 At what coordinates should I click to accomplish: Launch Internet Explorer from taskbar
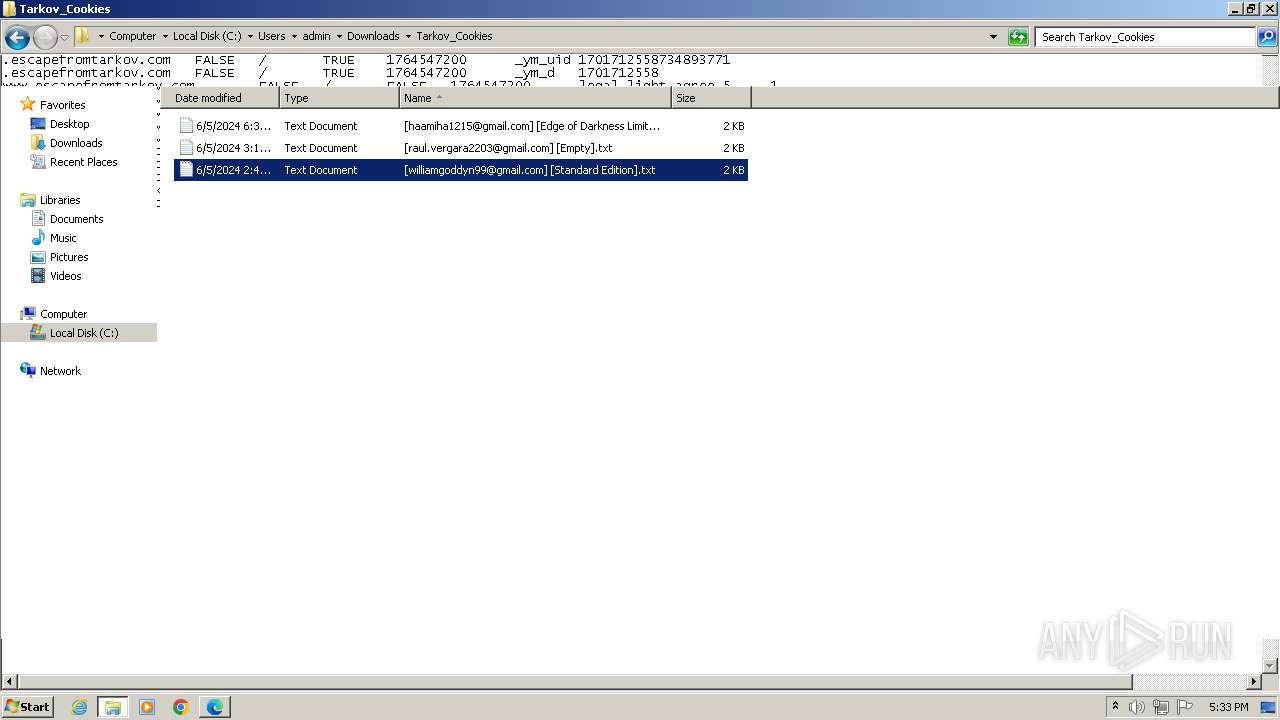pyautogui.click(x=79, y=707)
